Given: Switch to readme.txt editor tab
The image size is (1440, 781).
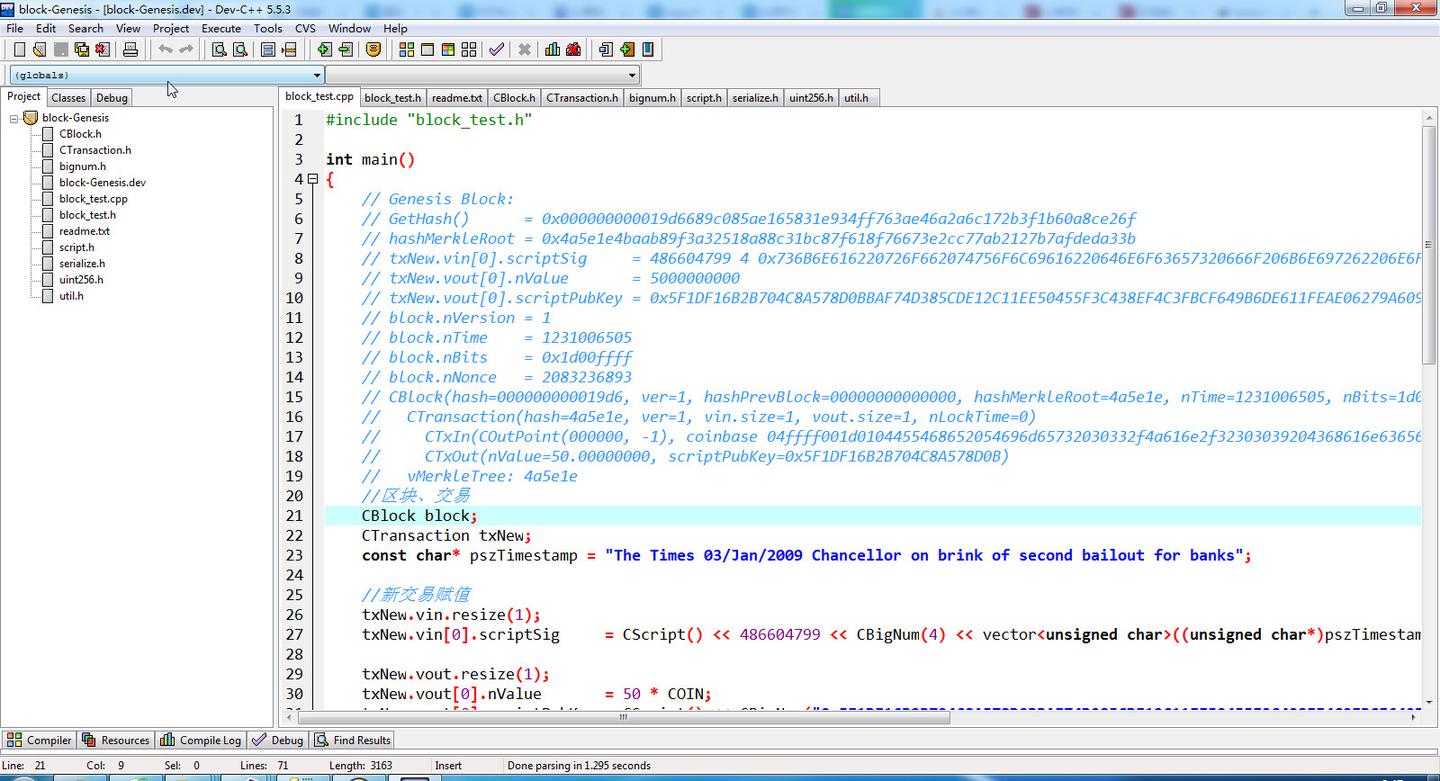Looking at the screenshot, I should [457, 98].
